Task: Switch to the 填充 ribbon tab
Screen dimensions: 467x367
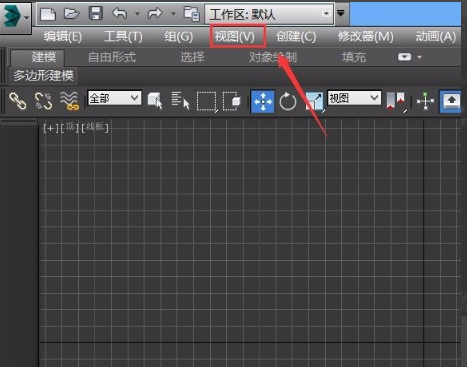Action: pyautogui.click(x=354, y=57)
